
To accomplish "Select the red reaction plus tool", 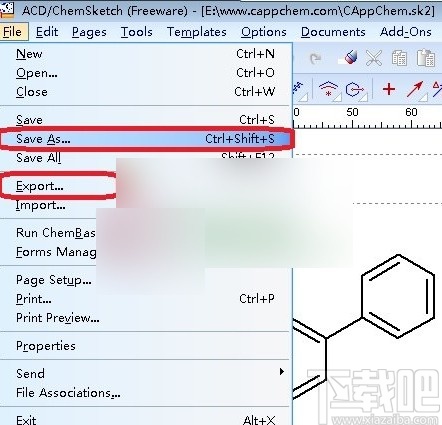I will pyautogui.click(x=389, y=89).
